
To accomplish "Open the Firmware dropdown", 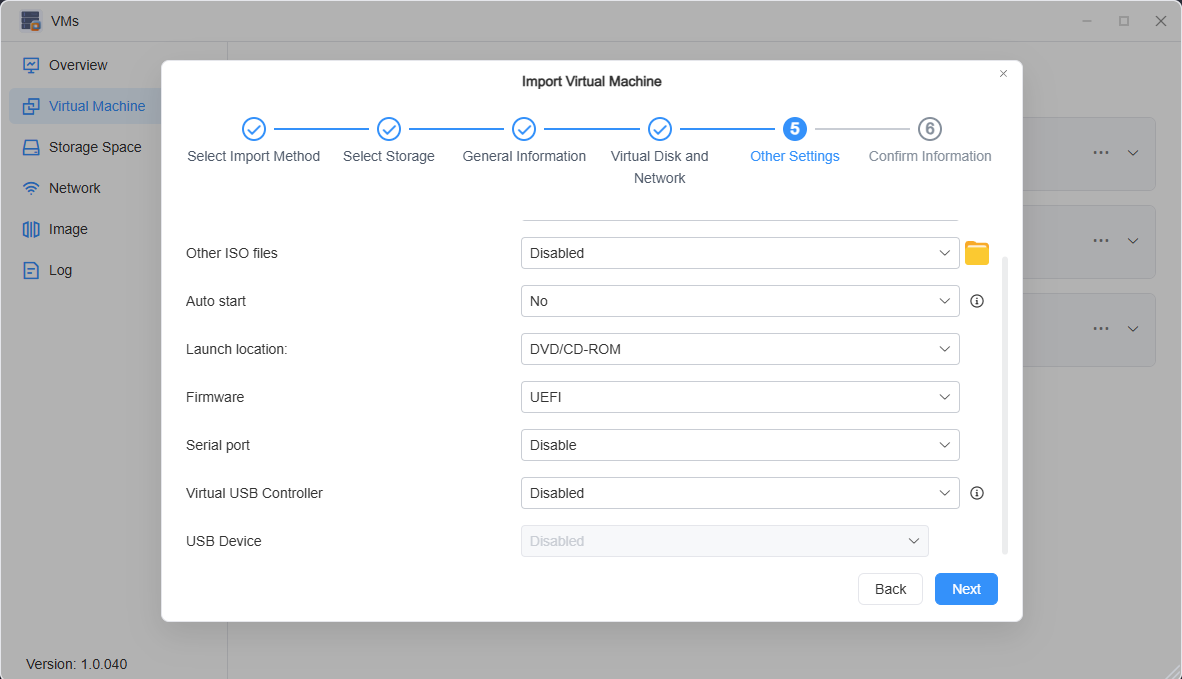I will tap(740, 397).
